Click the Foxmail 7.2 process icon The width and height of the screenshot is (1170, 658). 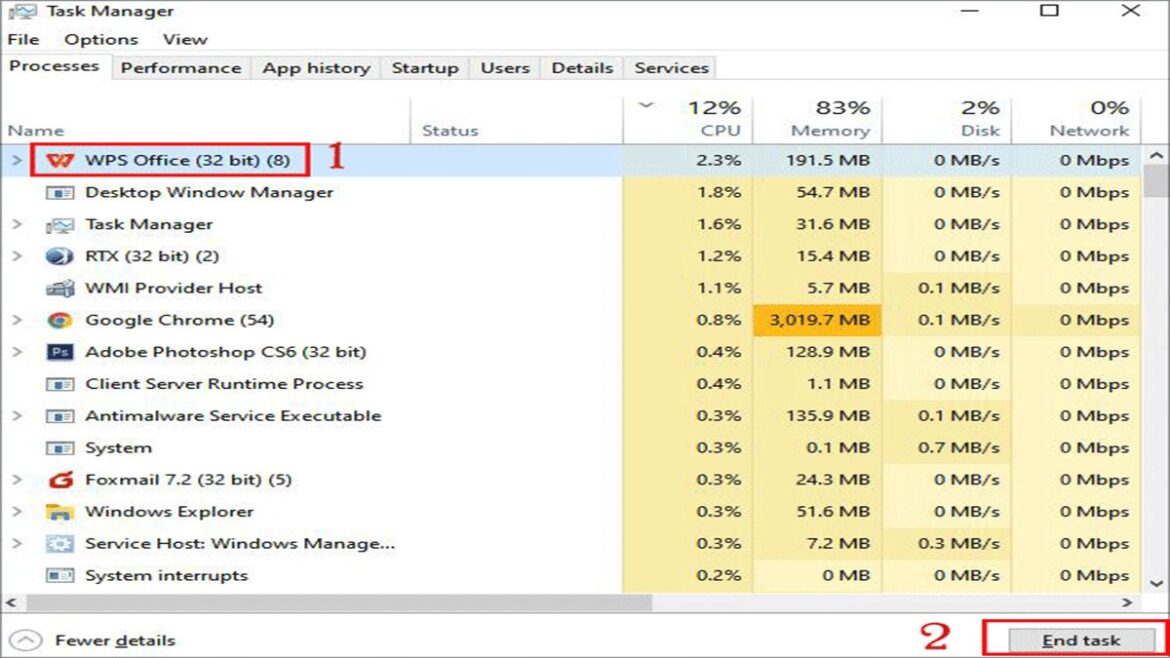pos(60,479)
